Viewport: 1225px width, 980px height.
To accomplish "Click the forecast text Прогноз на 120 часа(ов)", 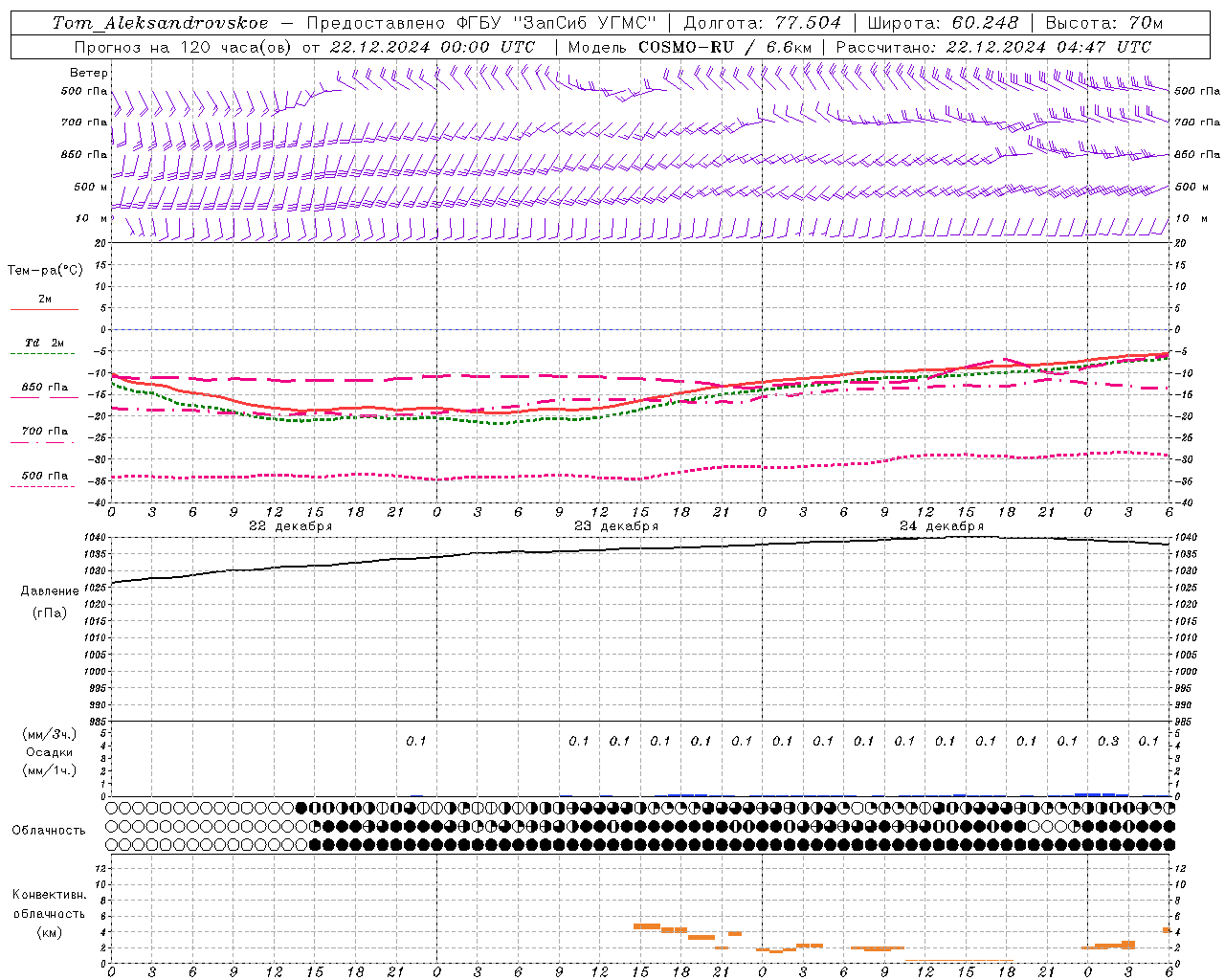I will pyautogui.click(x=183, y=47).
